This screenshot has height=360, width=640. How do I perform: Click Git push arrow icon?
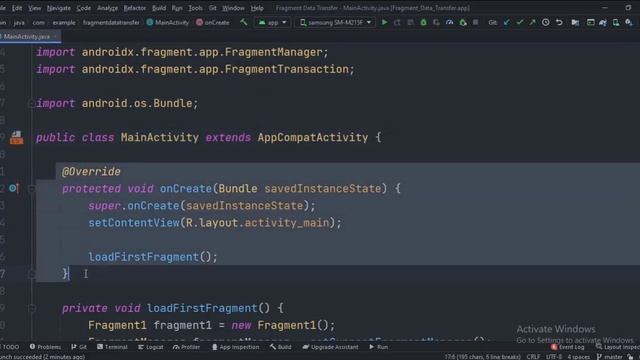point(532,22)
